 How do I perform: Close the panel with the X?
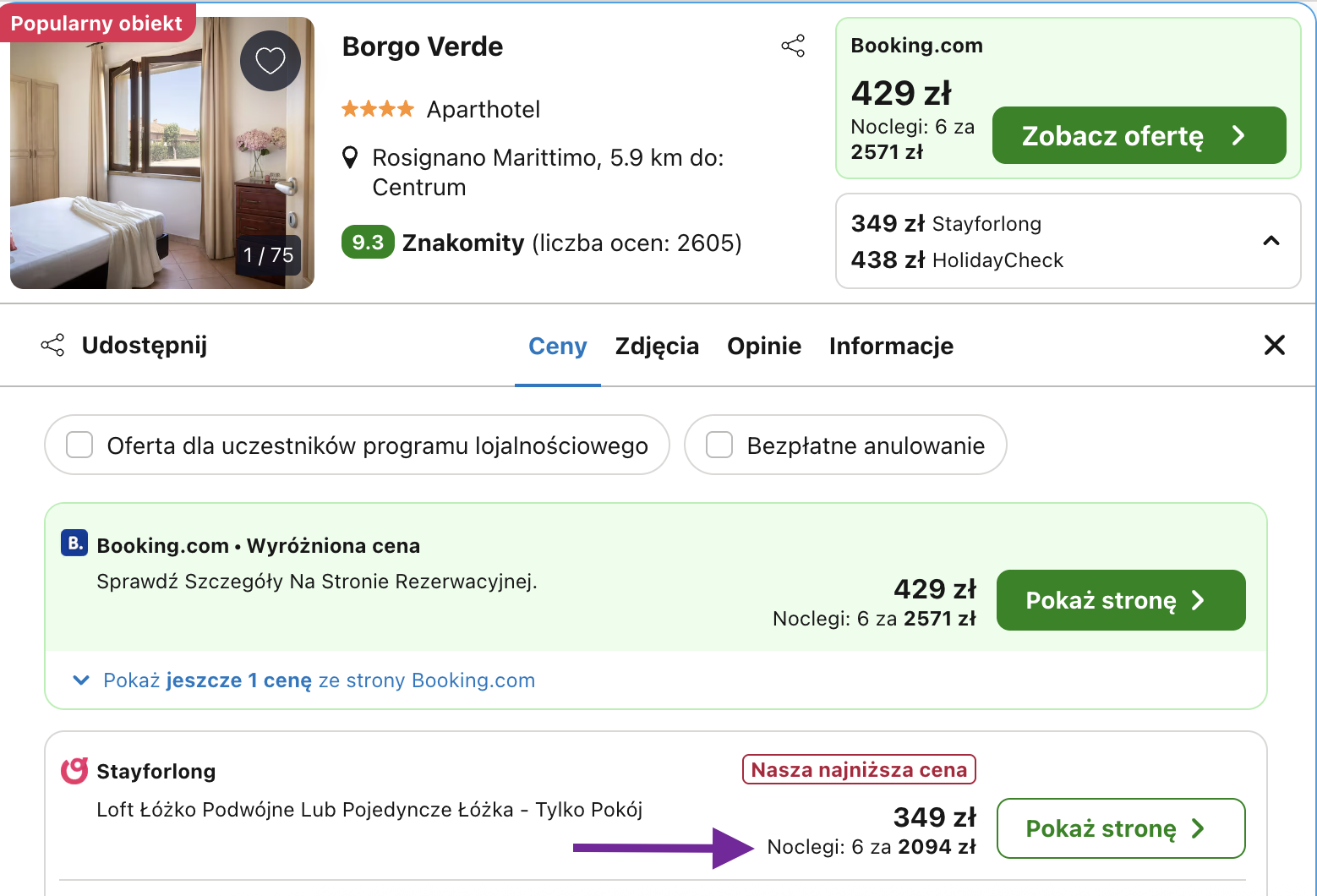(1275, 345)
